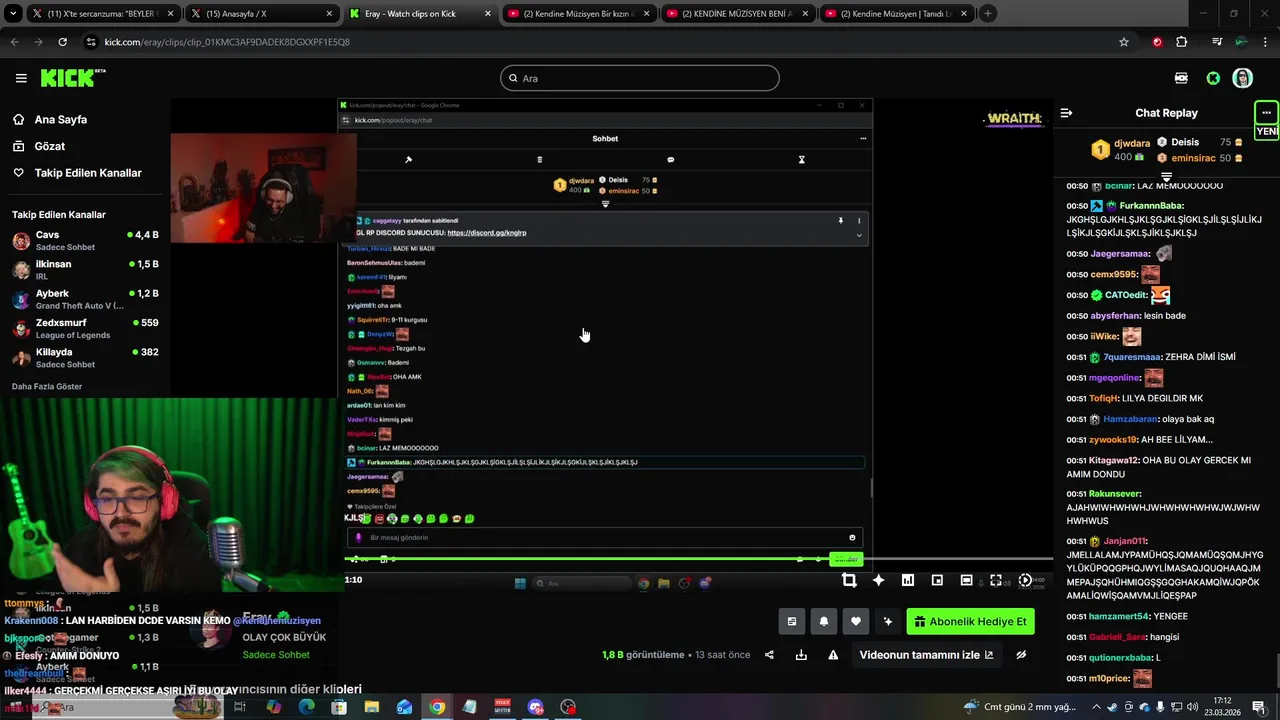Viewport: 1280px width, 720px height.
Task: Open the Cavs channel in followed list
Action: point(85,240)
